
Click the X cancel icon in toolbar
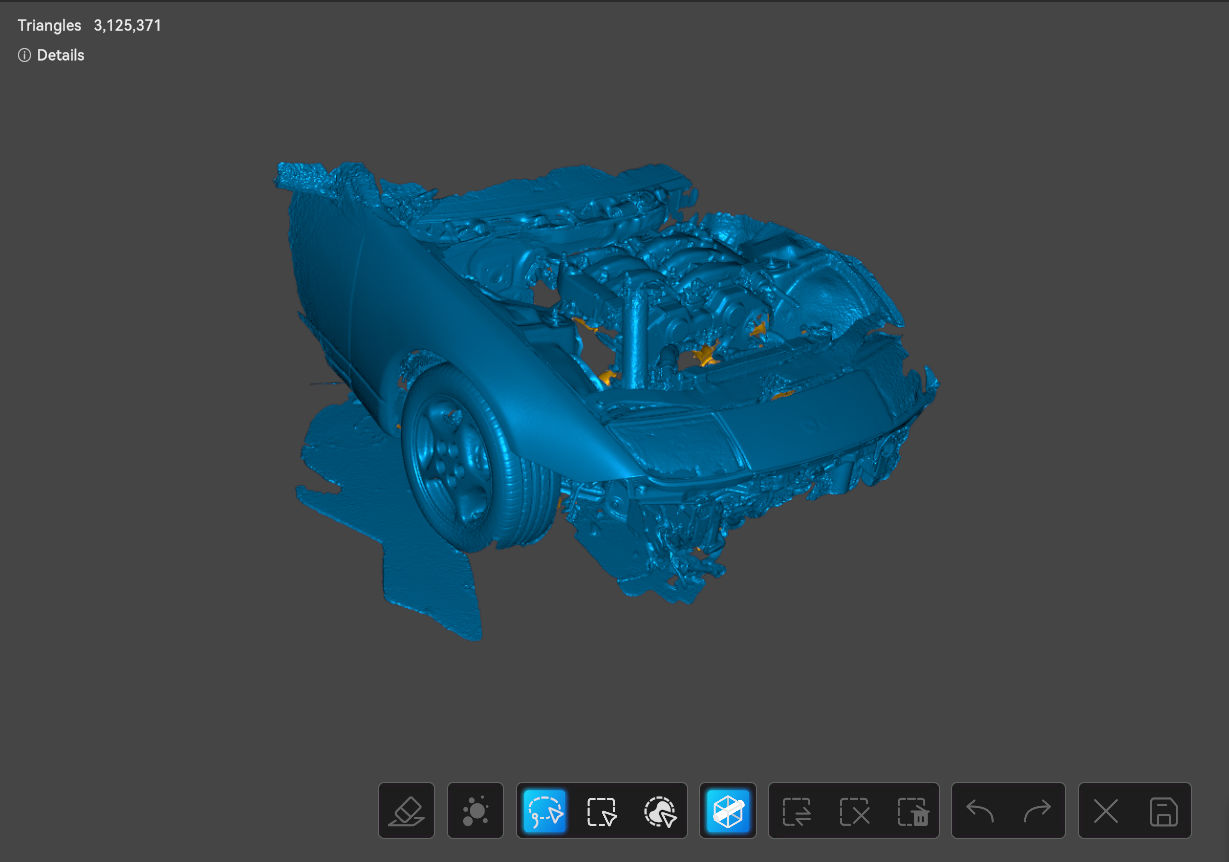1106,811
